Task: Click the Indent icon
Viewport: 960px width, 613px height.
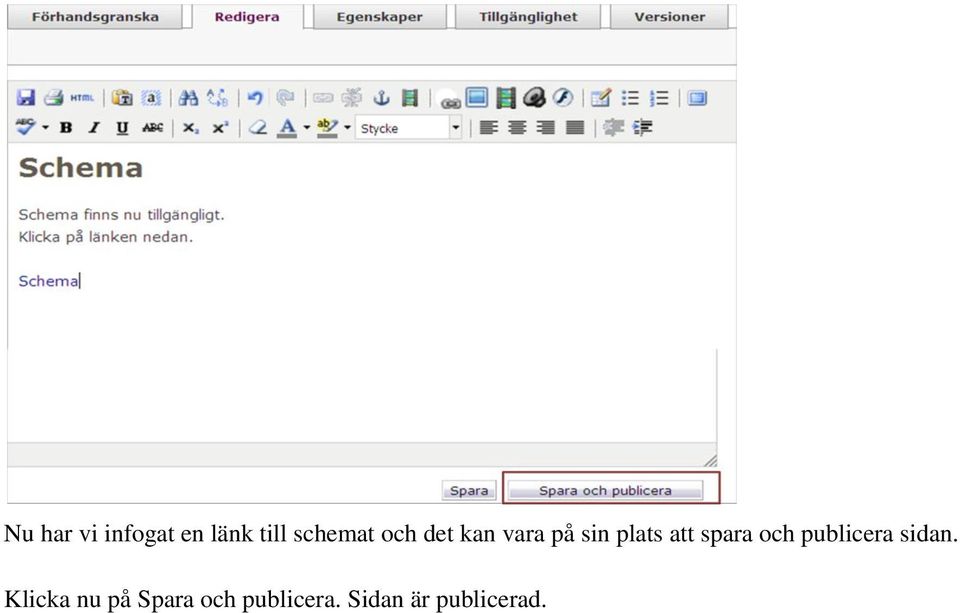Action: [642, 128]
